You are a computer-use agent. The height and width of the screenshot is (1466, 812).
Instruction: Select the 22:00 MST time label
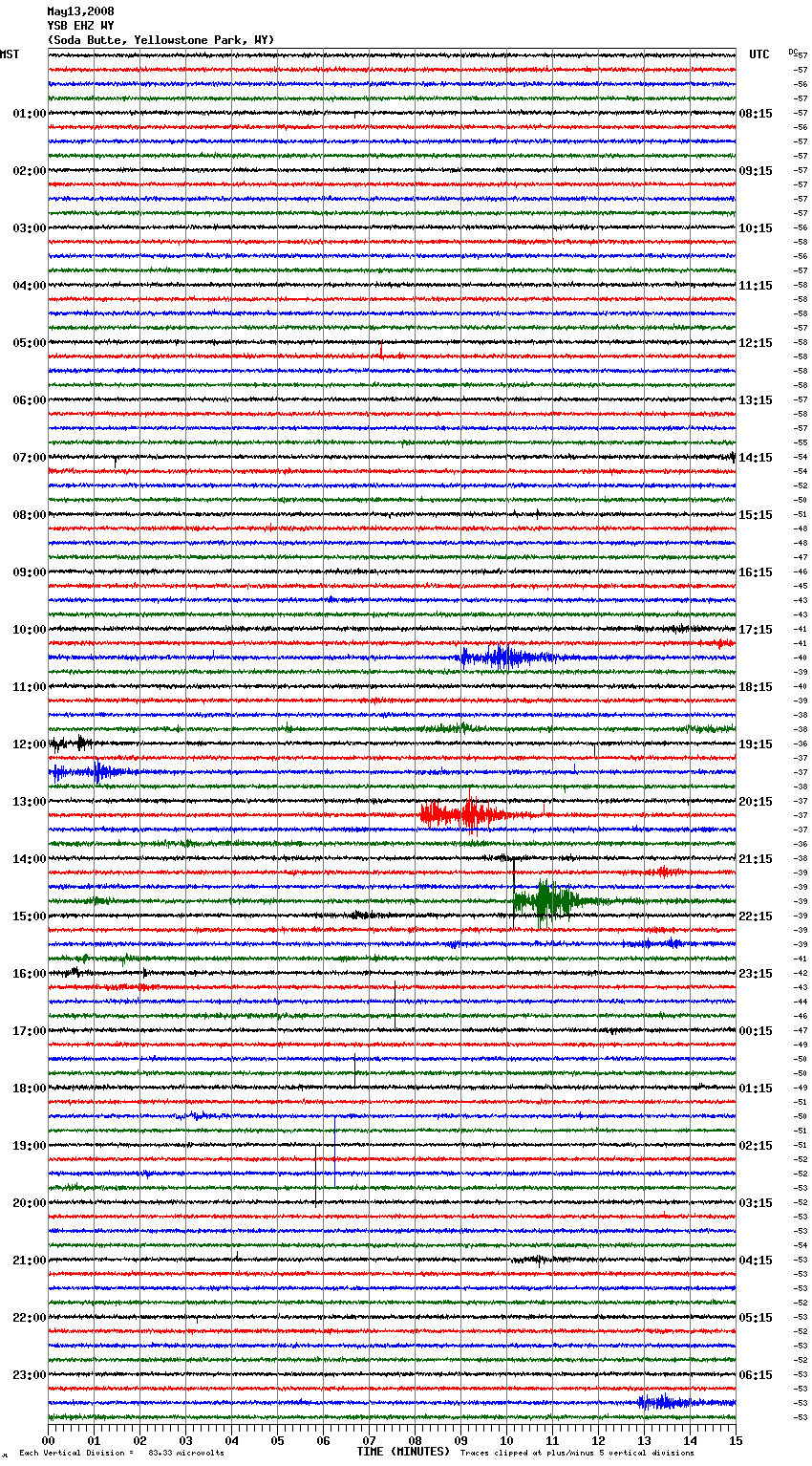[29, 1318]
